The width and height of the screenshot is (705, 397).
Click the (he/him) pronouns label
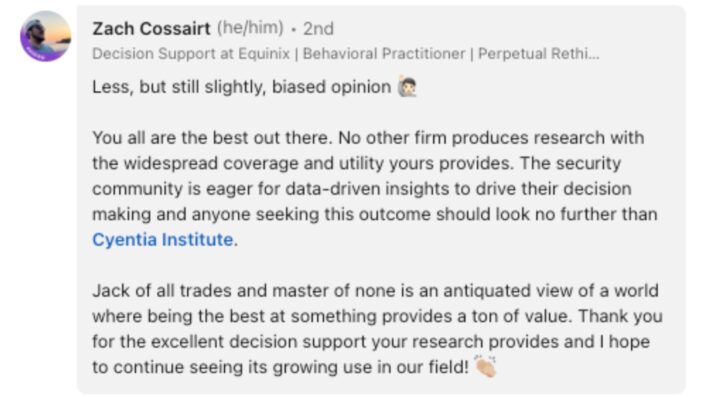250,28
